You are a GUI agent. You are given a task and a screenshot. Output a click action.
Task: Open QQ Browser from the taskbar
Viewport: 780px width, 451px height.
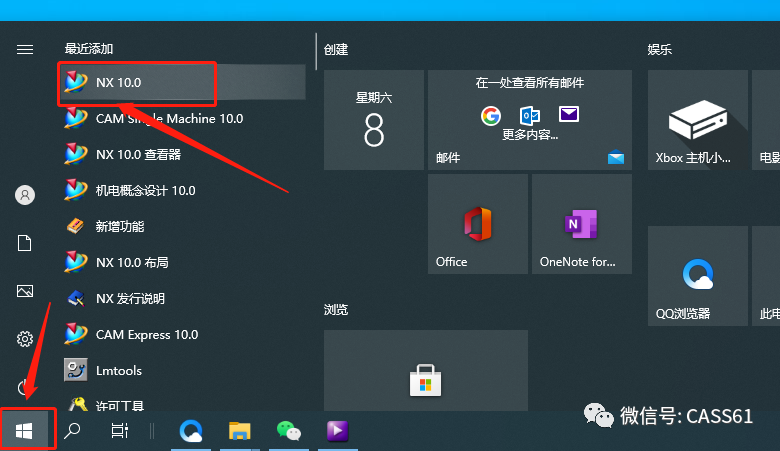pos(191,431)
